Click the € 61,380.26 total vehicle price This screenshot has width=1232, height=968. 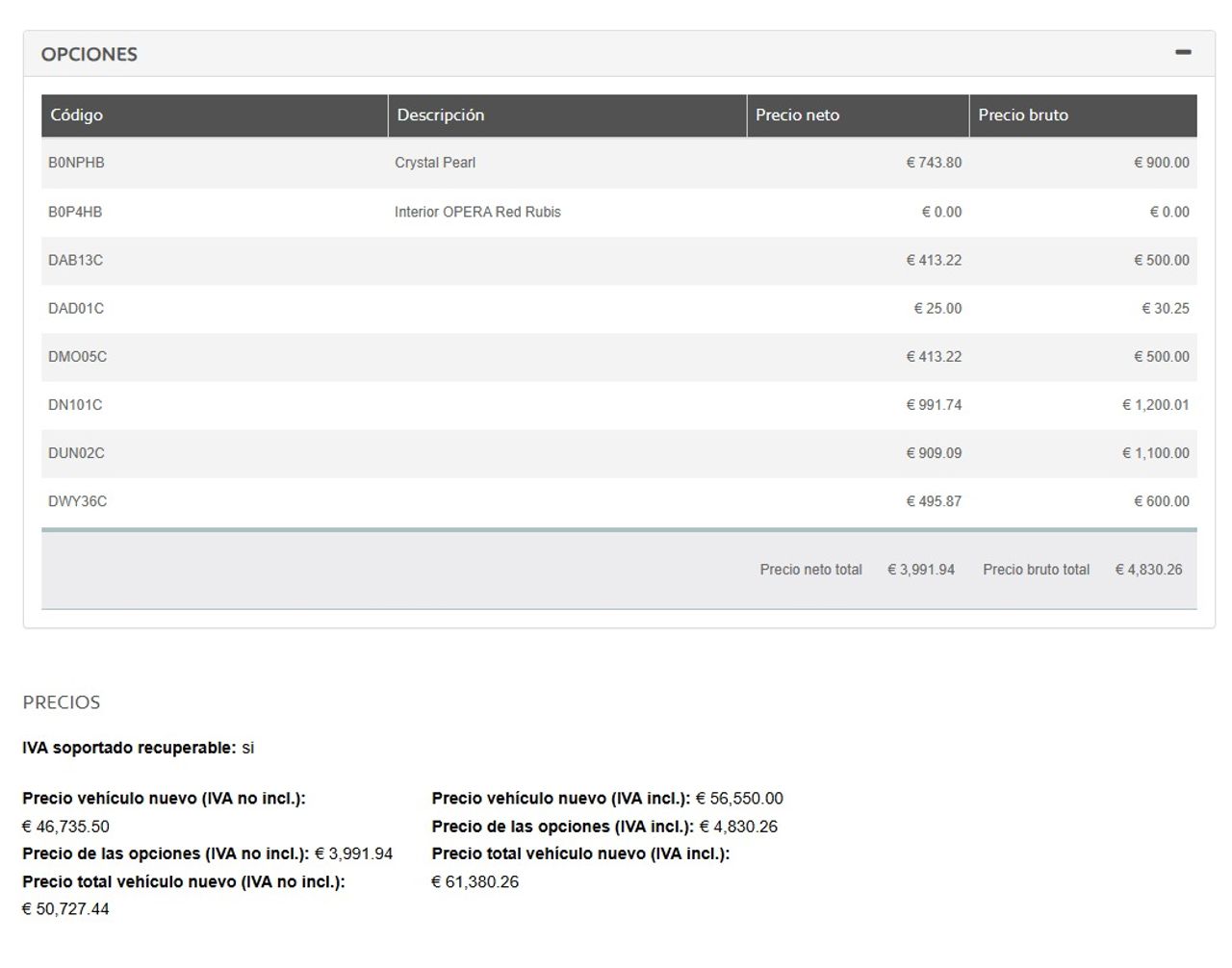[x=475, y=881]
